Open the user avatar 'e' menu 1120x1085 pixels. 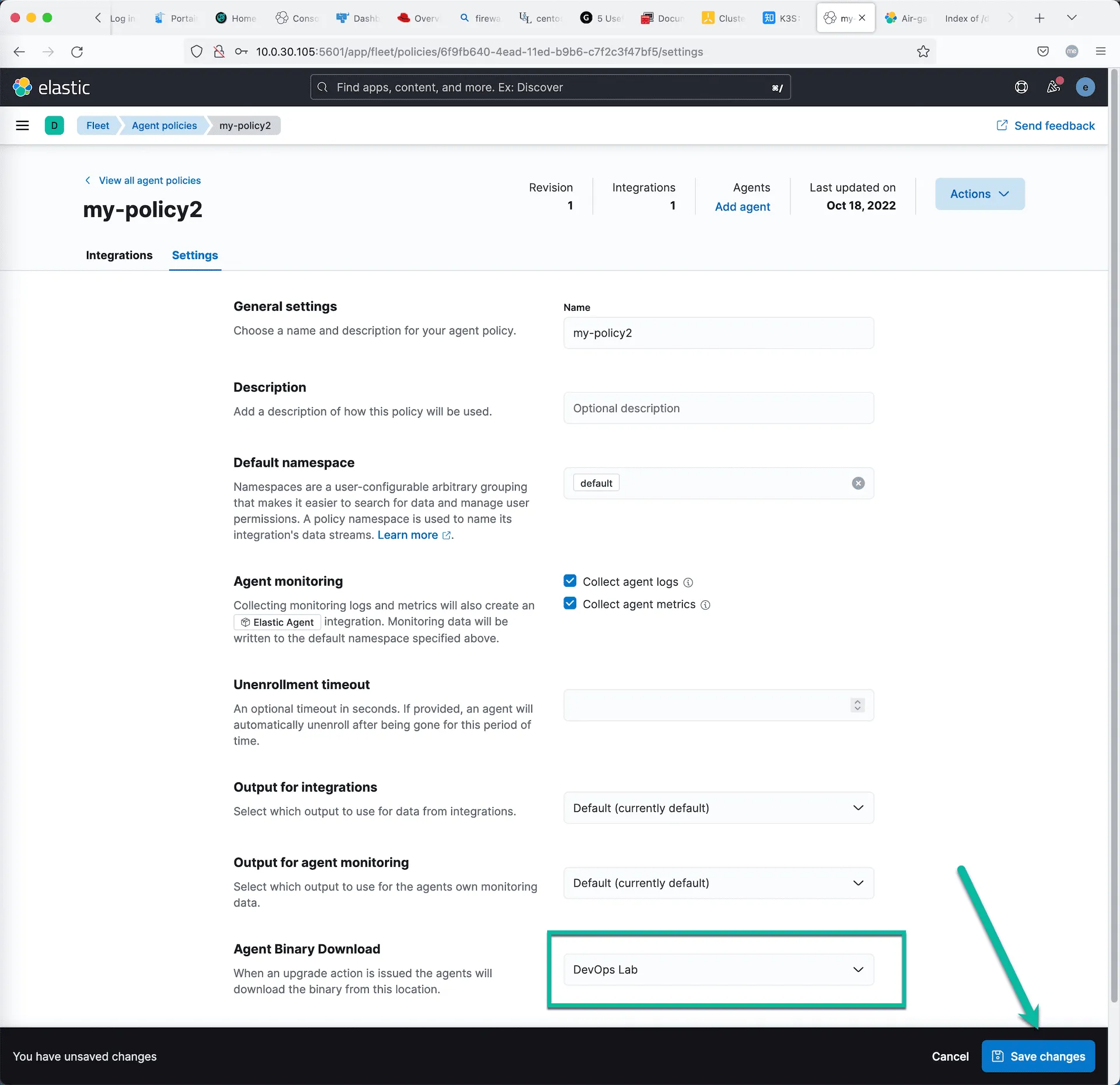pyautogui.click(x=1085, y=87)
